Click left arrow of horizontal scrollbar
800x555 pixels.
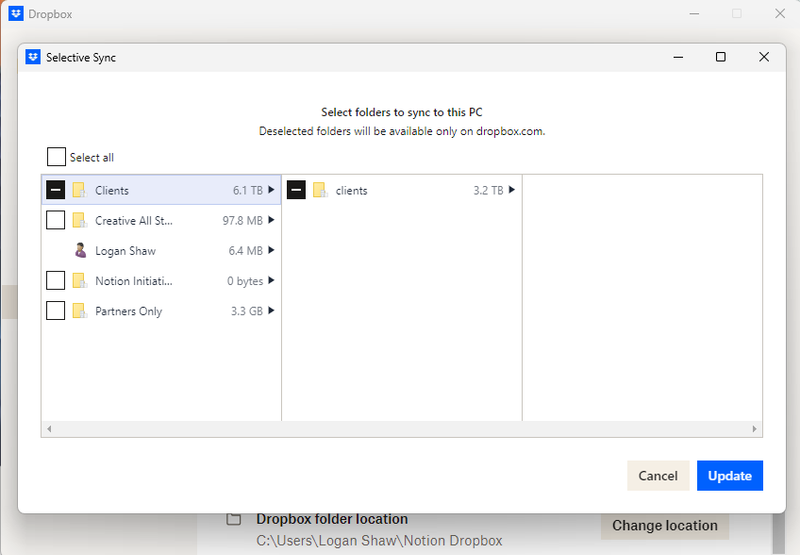click(x=49, y=429)
